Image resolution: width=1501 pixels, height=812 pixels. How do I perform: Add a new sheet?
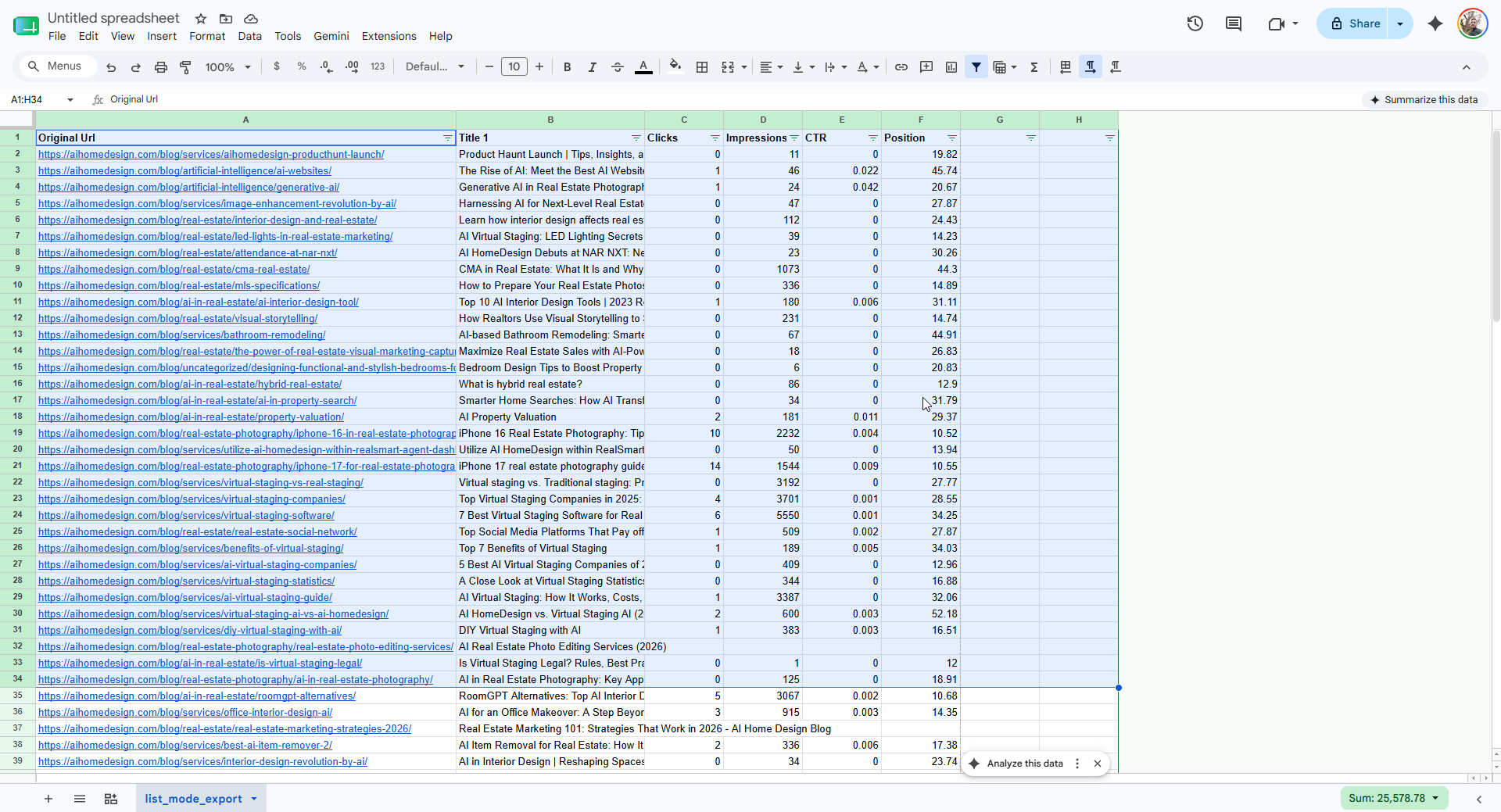(x=48, y=799)
